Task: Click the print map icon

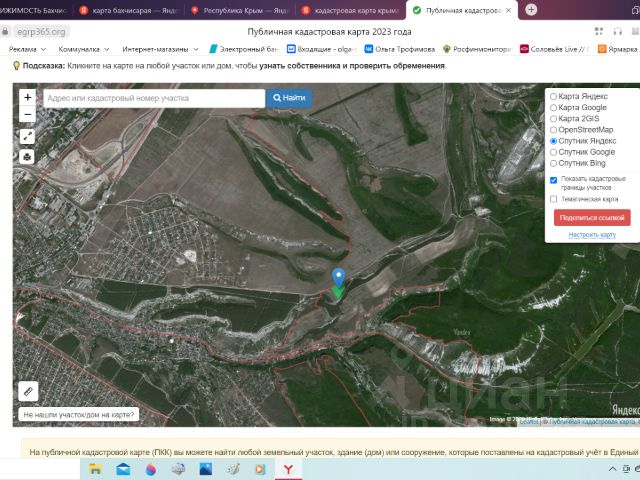Action: tap(27, 156)
